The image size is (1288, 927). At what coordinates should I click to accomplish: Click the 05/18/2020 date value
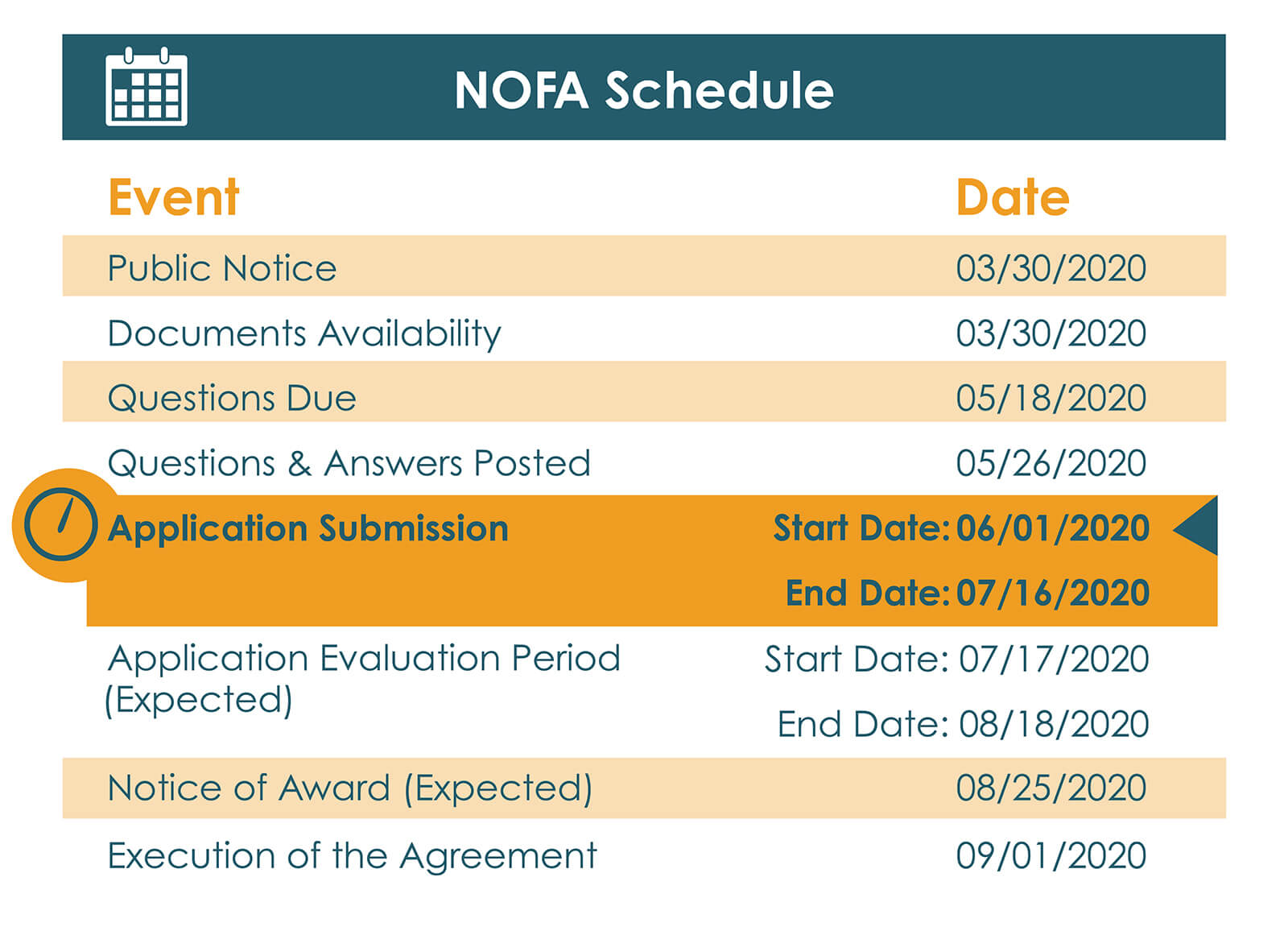(1051, 398)
